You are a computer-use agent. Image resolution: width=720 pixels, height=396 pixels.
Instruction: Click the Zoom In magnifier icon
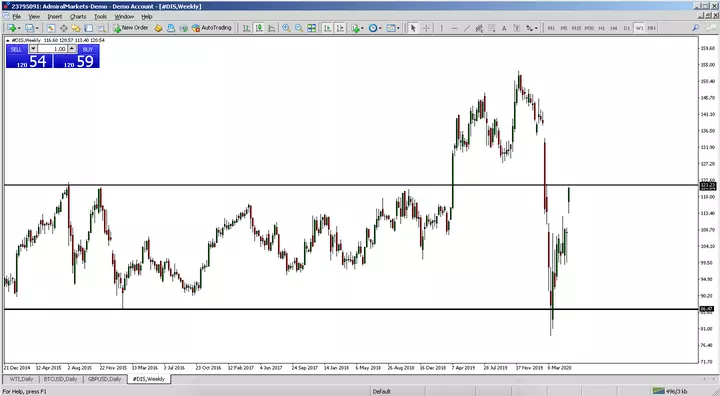tap(286, 28)
